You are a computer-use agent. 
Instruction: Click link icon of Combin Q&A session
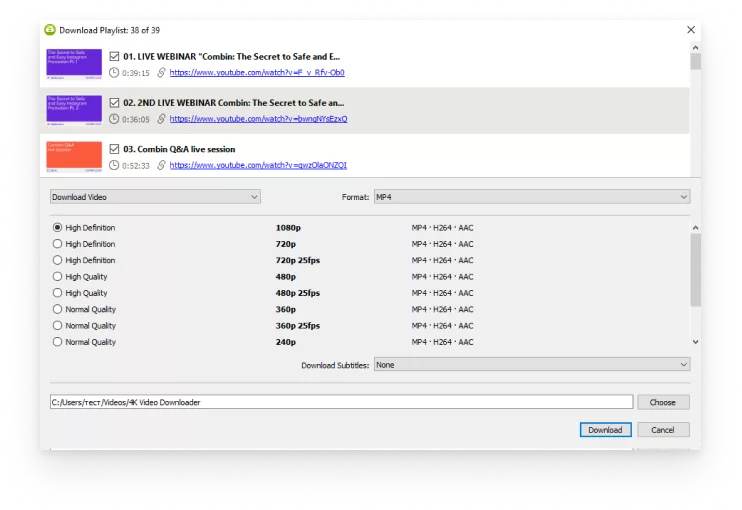pyautogui.click(x=161, y=165)
